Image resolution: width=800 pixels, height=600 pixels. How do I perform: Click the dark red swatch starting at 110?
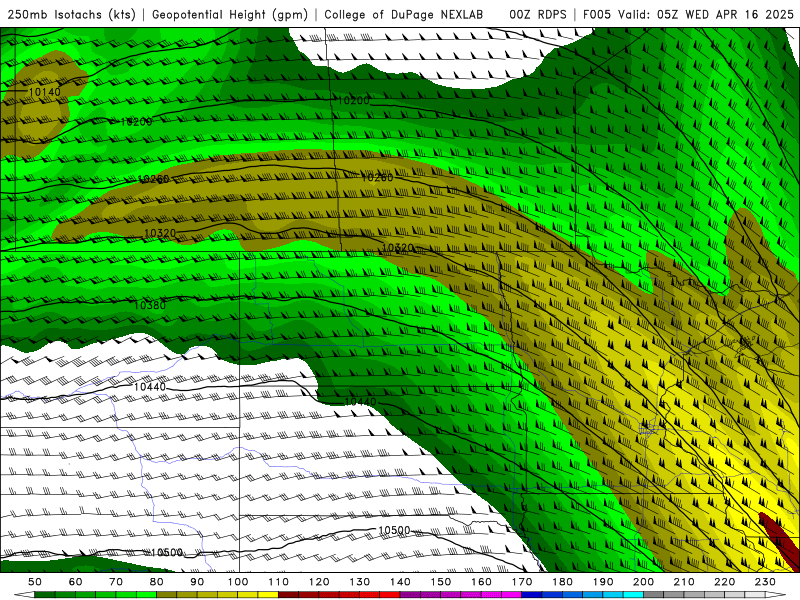[289, 595]
